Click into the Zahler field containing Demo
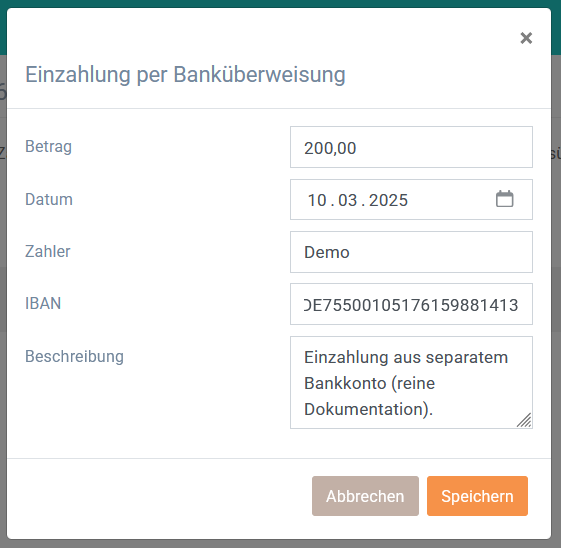 tap(411, 252)
